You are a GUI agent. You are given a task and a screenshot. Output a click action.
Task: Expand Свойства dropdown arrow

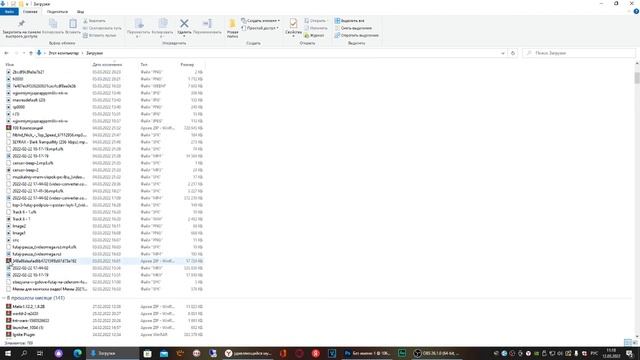(293, 36)
